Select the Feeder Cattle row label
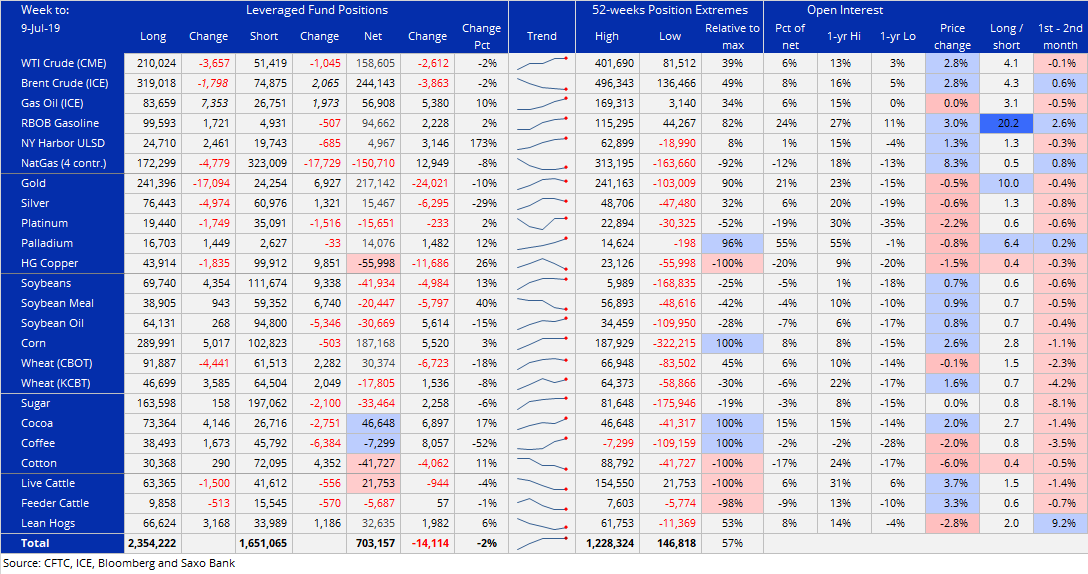The image size is (1088, 574). click(x=55, y=503)
